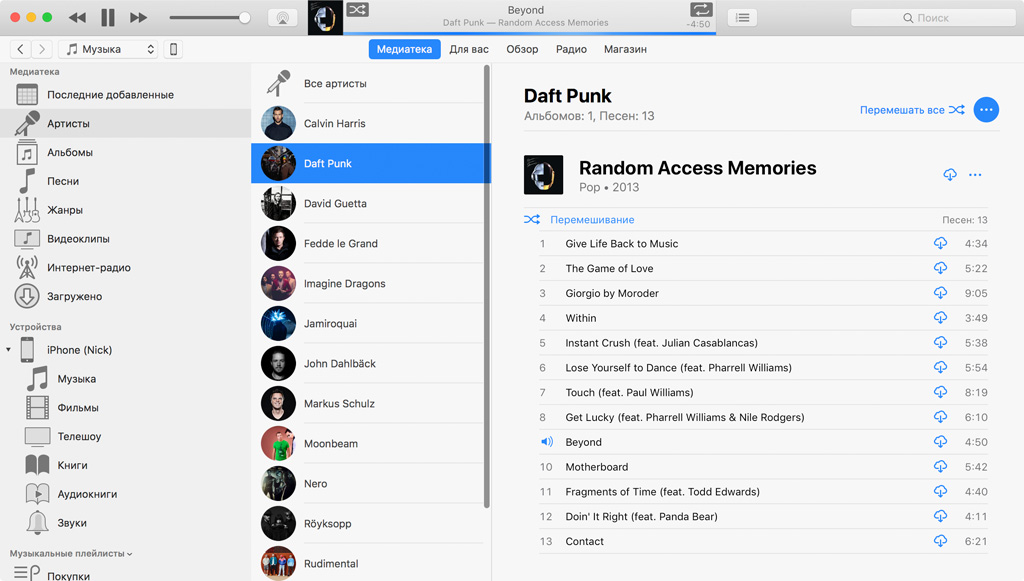Viewport: 1024px width, 581px height.
Task: Switch to the Медиатека tab
Action: [404, 49]
